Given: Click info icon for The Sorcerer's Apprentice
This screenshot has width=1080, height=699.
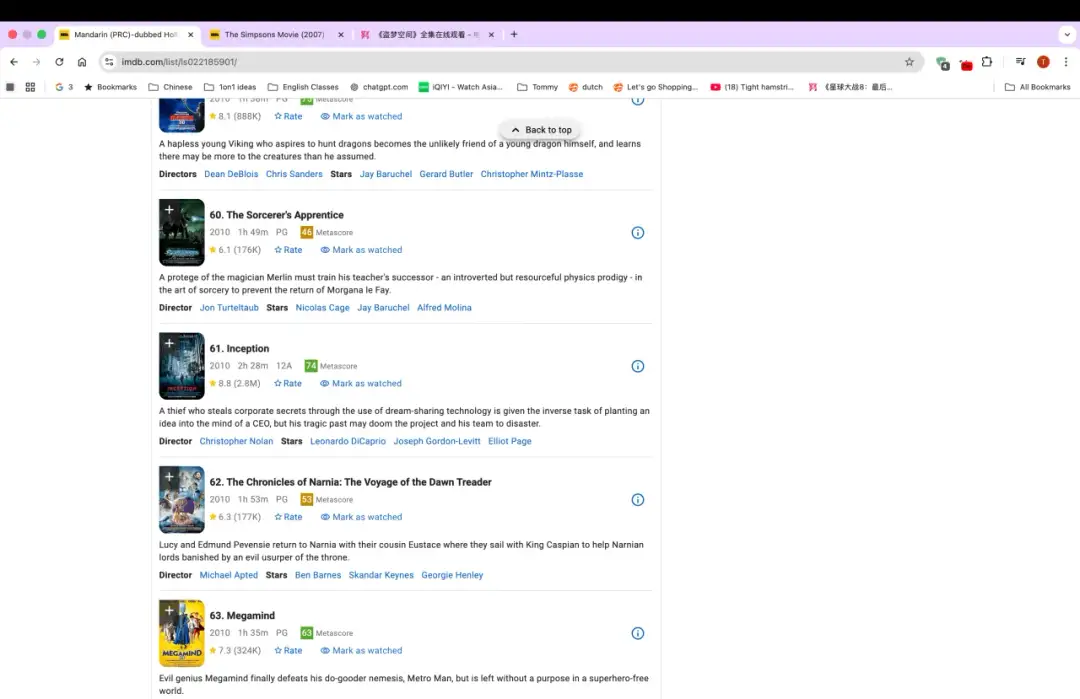Looking at the screenshot, I should (x=638, y=233).
